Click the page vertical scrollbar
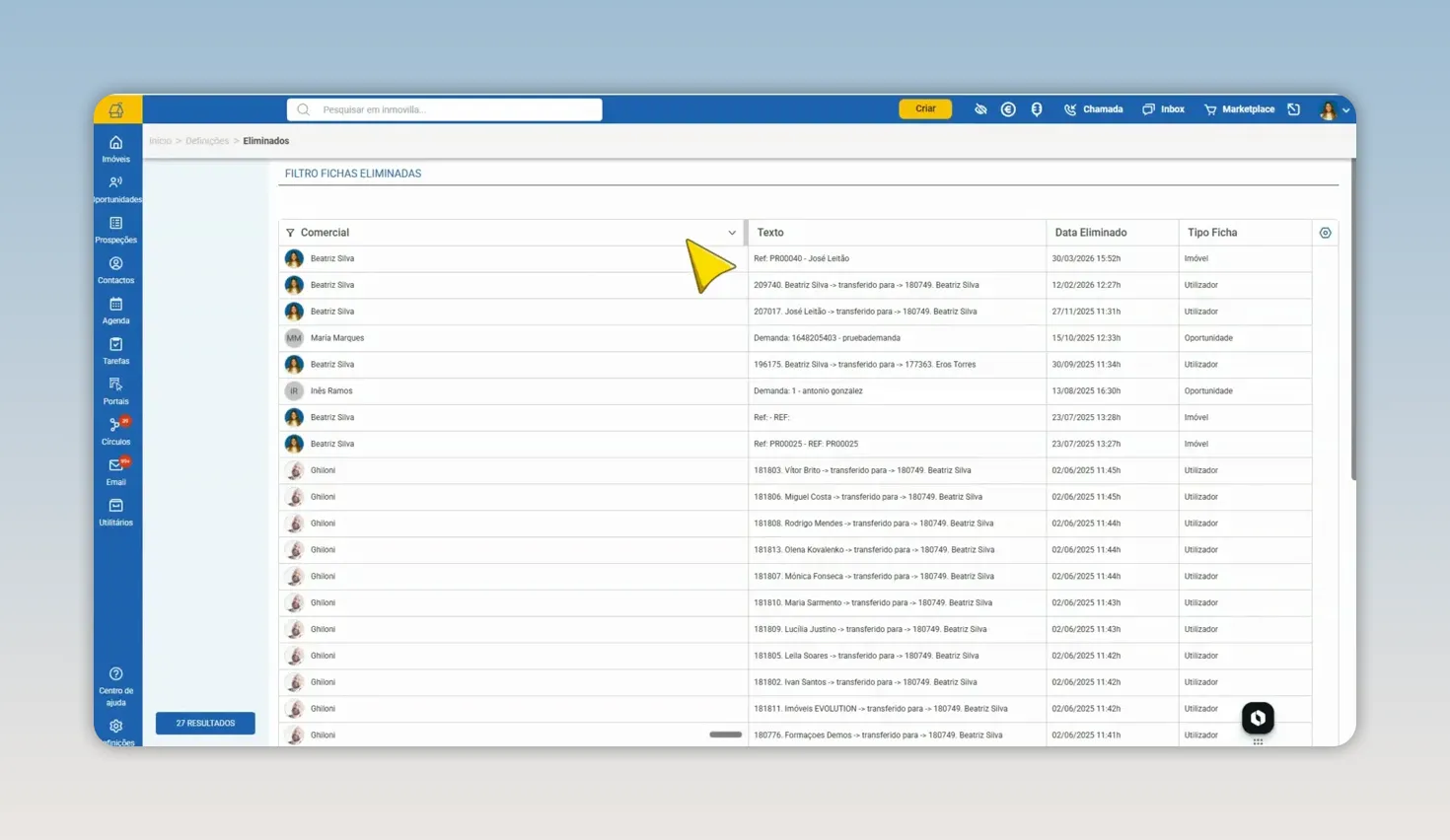Image resolution: width=1450 pixels, height=840 pixels. pyautogui.click(x=1353, y=320)
